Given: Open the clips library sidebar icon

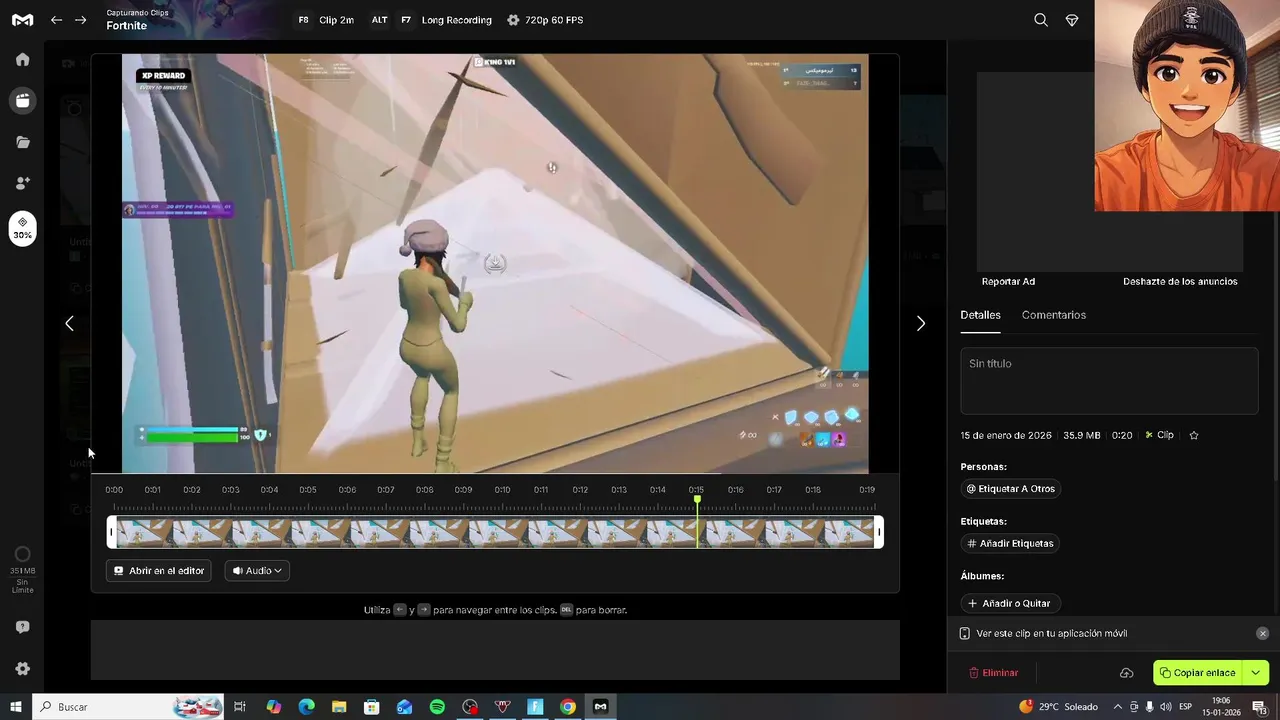Looking at the screenshot, I should click(x=22, y=101).
